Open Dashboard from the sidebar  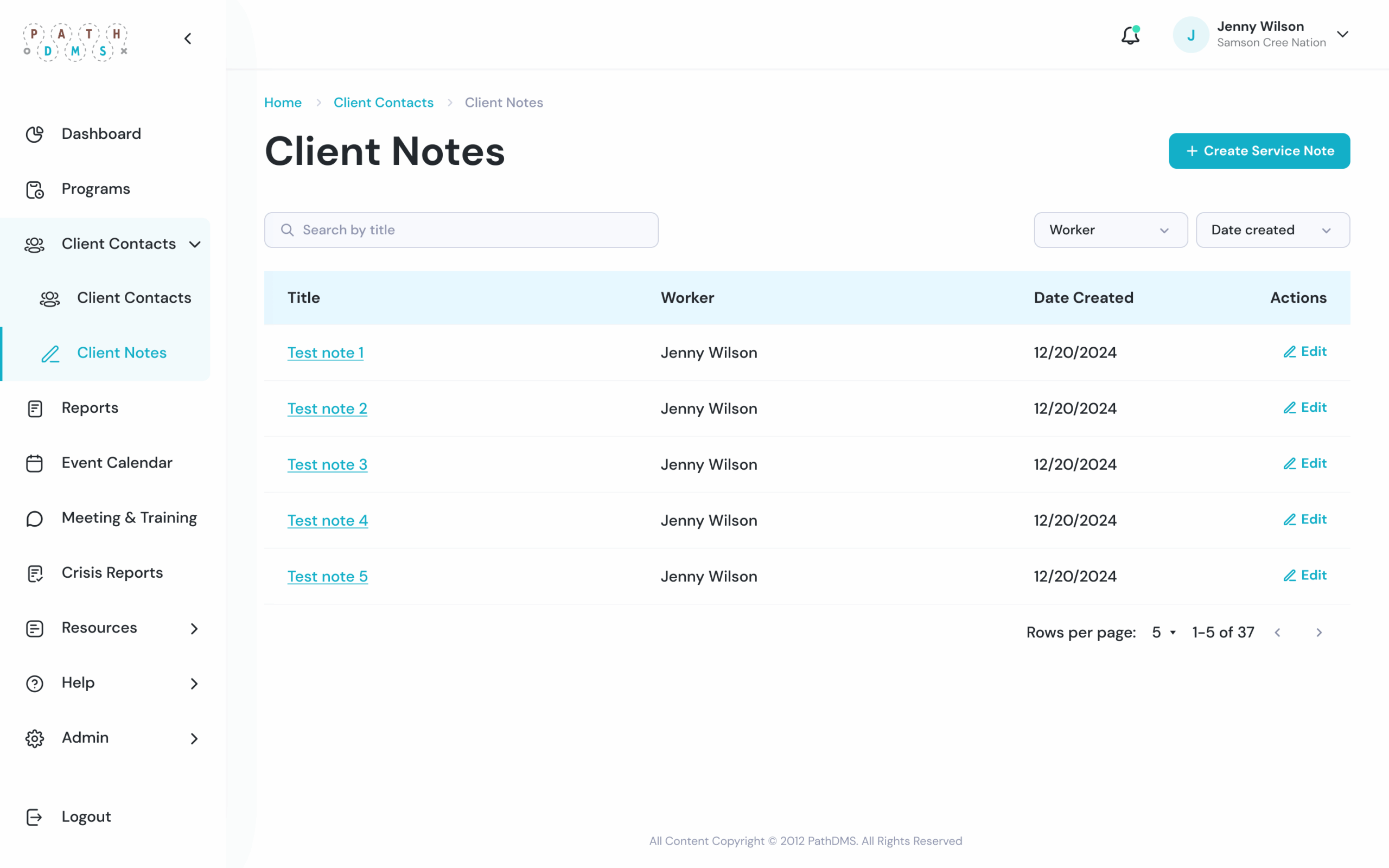[x=101, y=134]
